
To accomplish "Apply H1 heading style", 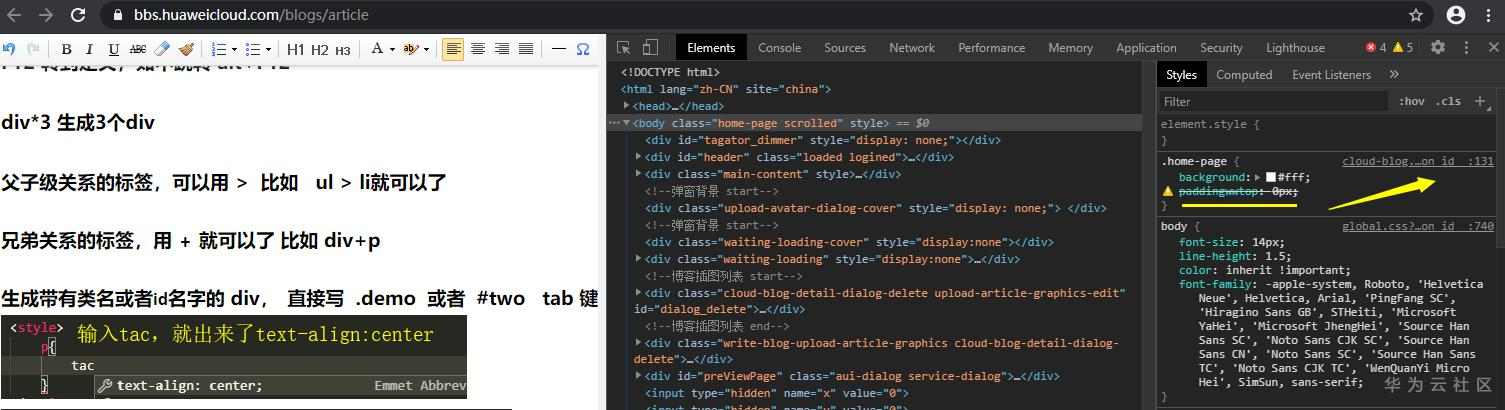I will coord(296,49).
